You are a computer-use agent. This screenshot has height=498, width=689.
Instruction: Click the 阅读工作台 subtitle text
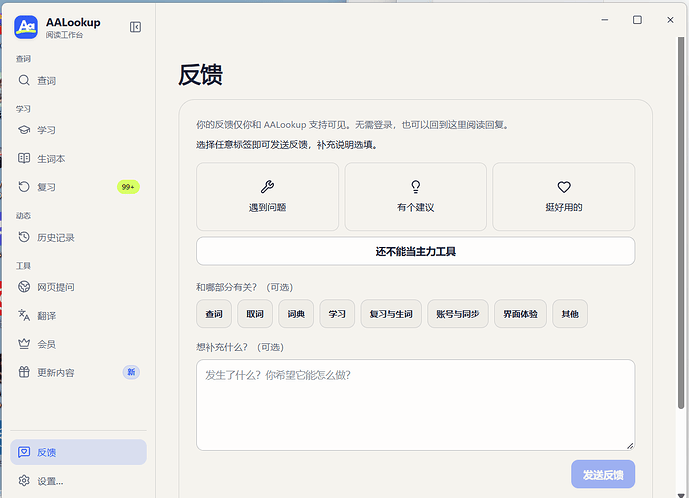[x=64, y=35]
